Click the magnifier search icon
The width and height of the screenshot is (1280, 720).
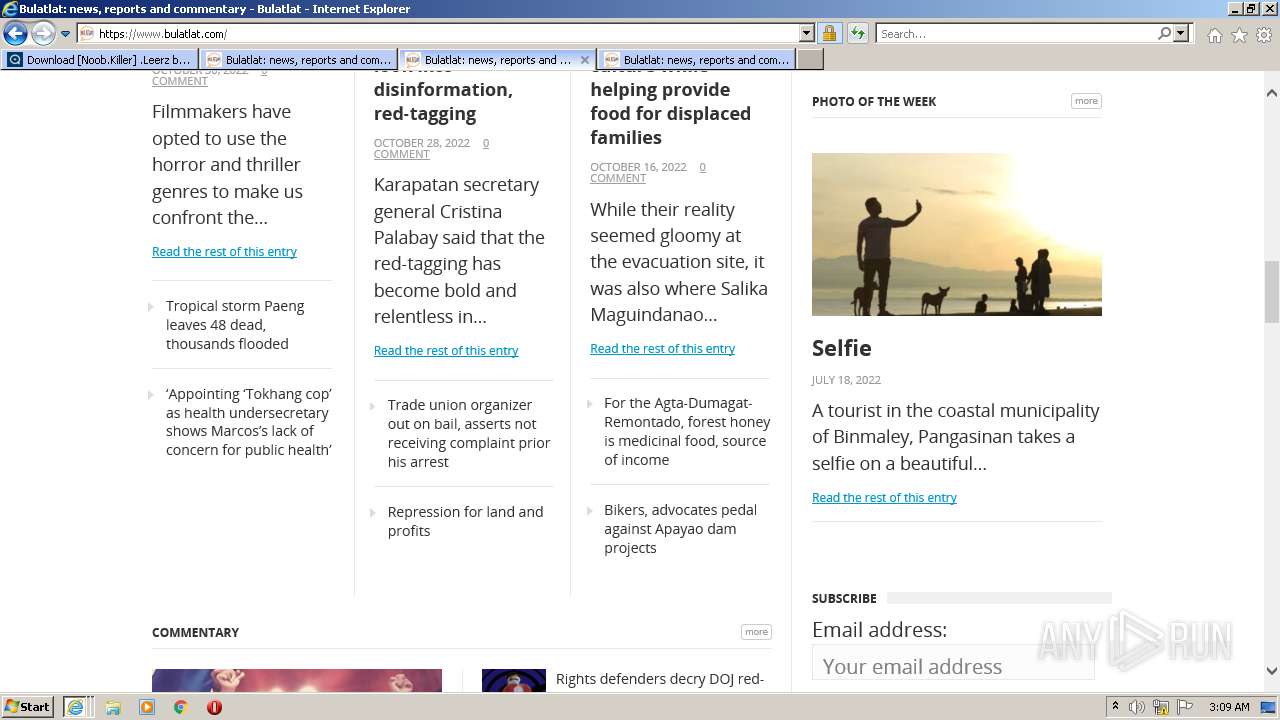pyautogui.click(x=1164, y=33)
